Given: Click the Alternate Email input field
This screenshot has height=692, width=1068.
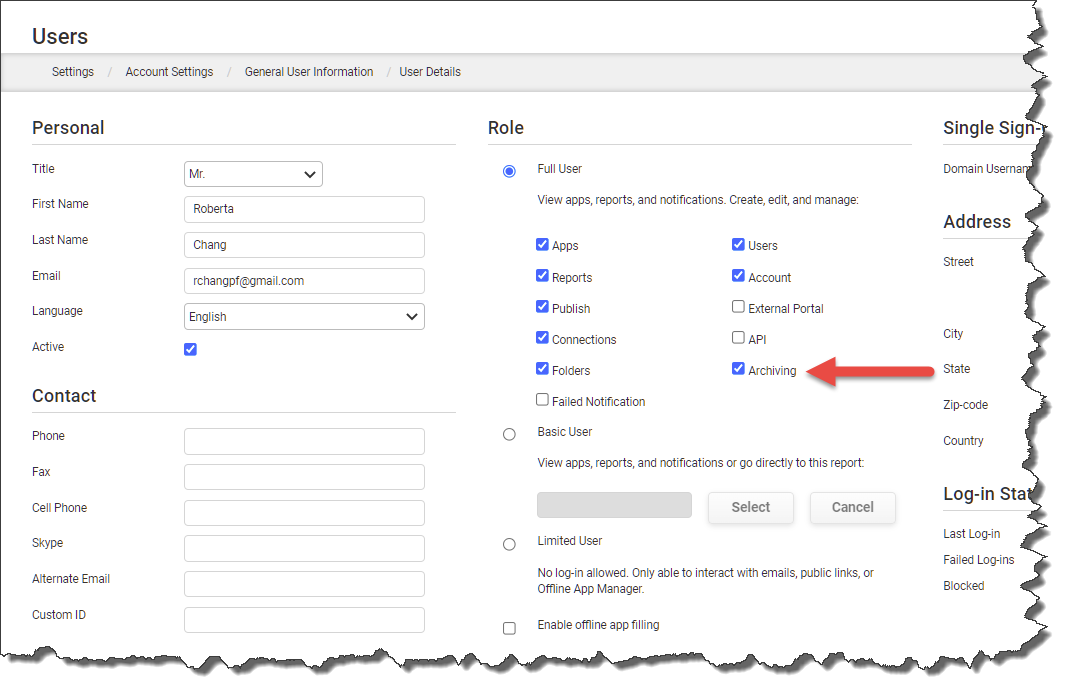Looking at the screenshot, I should tap(304, 584).
